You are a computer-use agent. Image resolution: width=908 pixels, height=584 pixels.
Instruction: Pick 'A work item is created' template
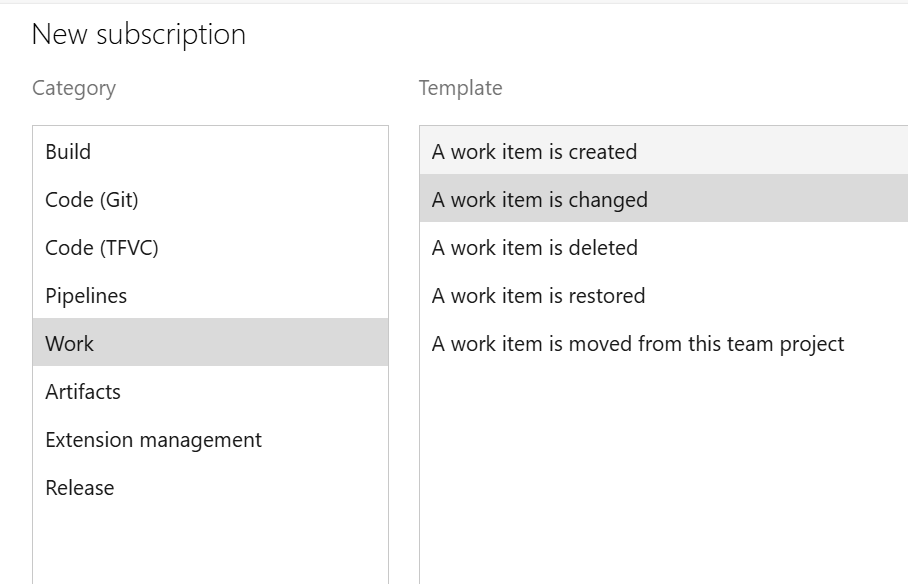pyautogui.click(x=534, y=152)
